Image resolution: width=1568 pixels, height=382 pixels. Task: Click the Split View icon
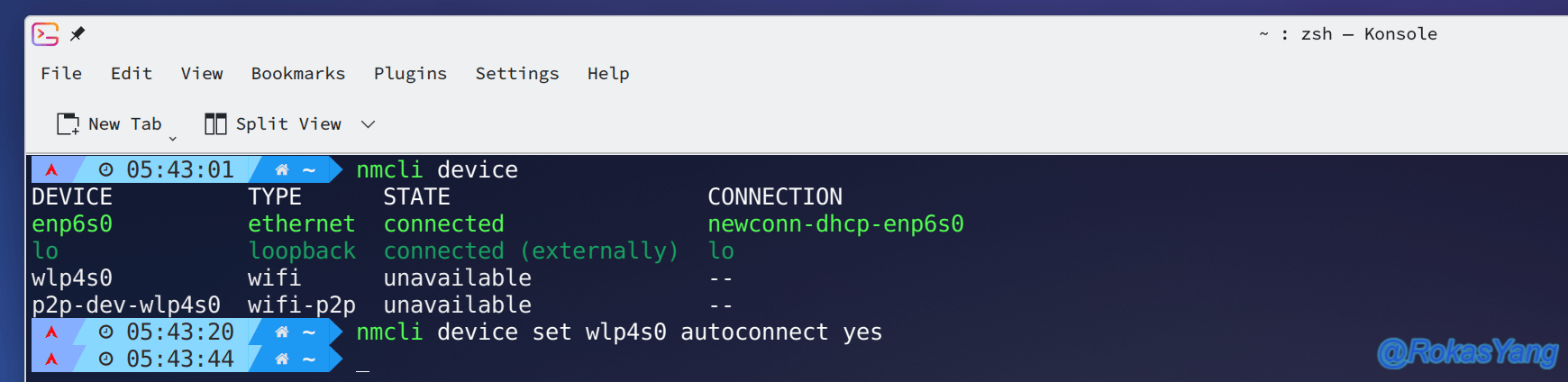pos(215,124)
